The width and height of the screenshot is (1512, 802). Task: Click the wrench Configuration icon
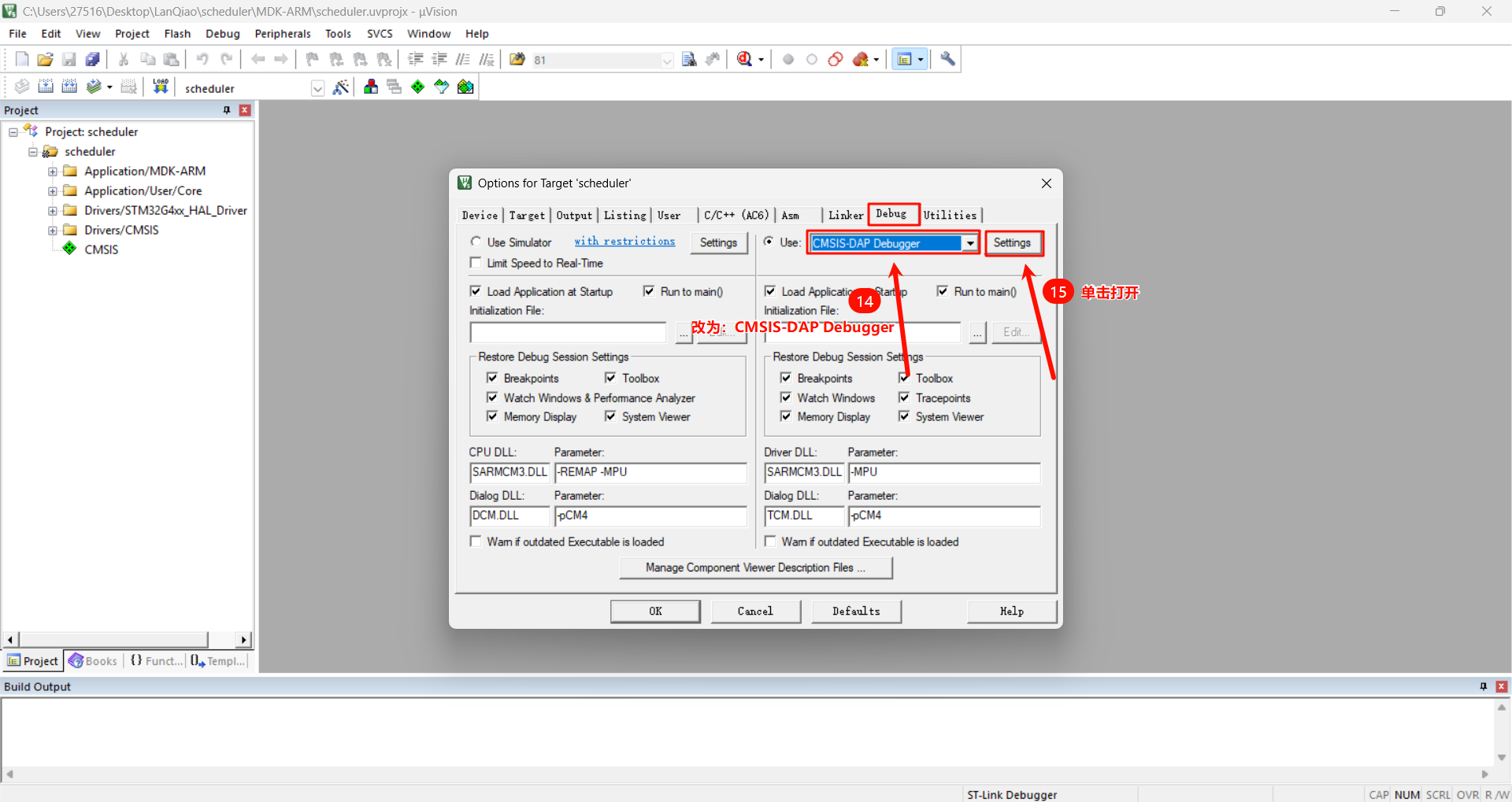(948, 59)
